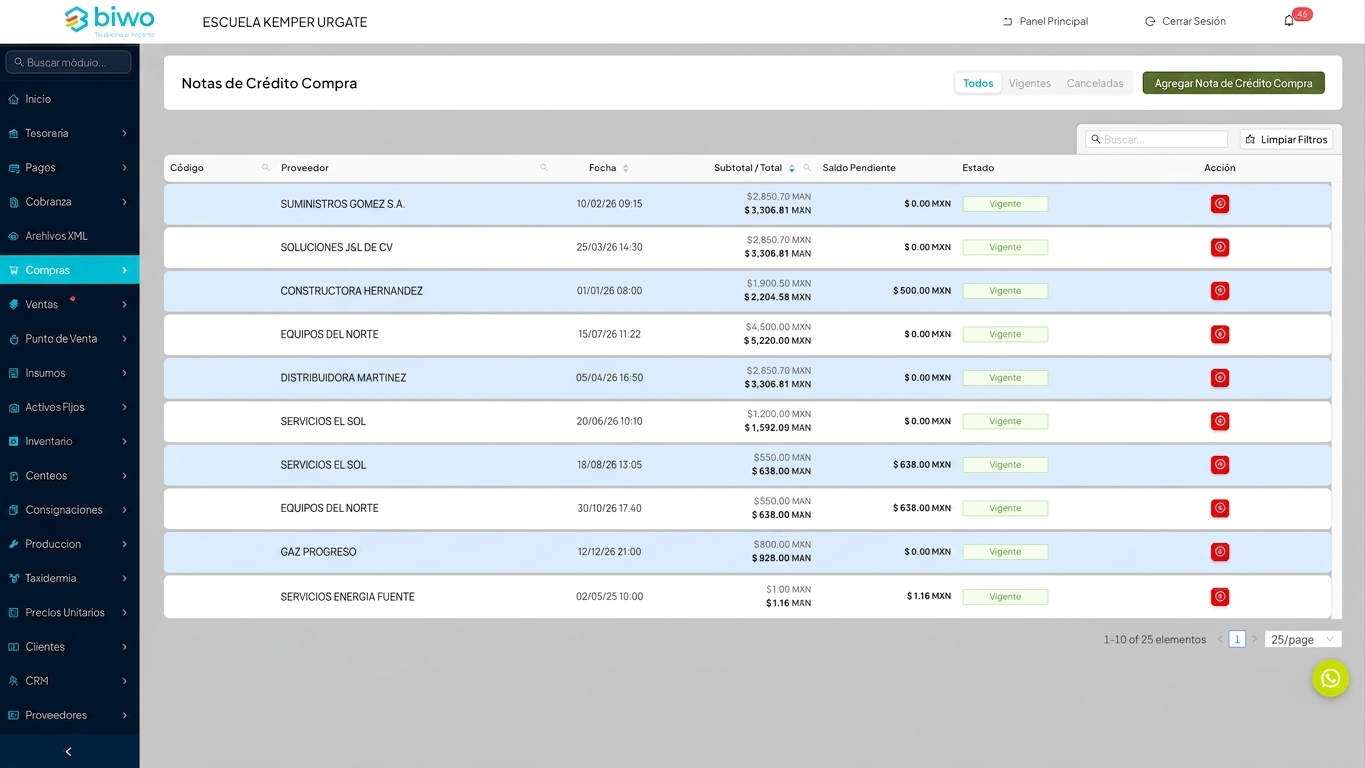Click the $500.00 MXN pending balance
This screenshot has width=1365, height=768.
[922, 291]
